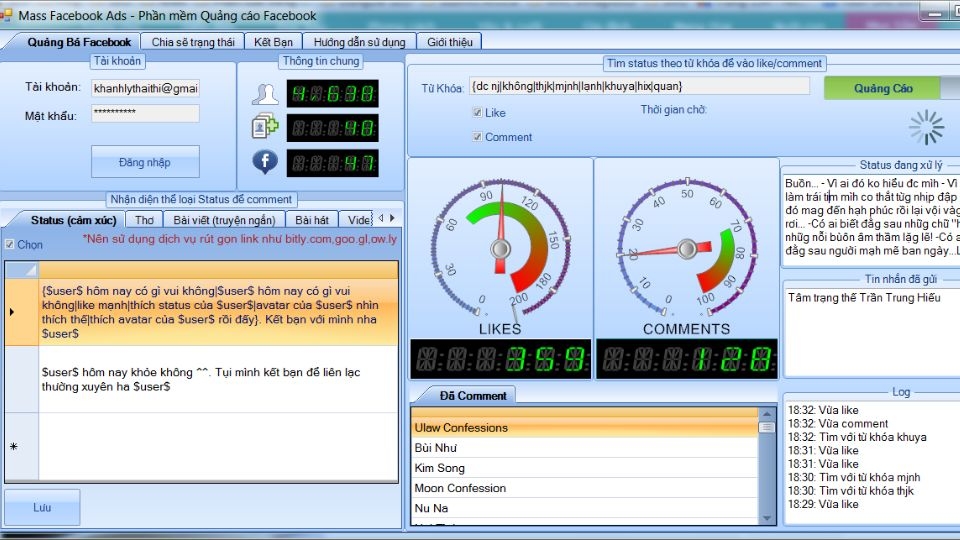This screenshot has height=540, width=960.
Task: Click the add-friend contacts icon
Action: [264, 127]
